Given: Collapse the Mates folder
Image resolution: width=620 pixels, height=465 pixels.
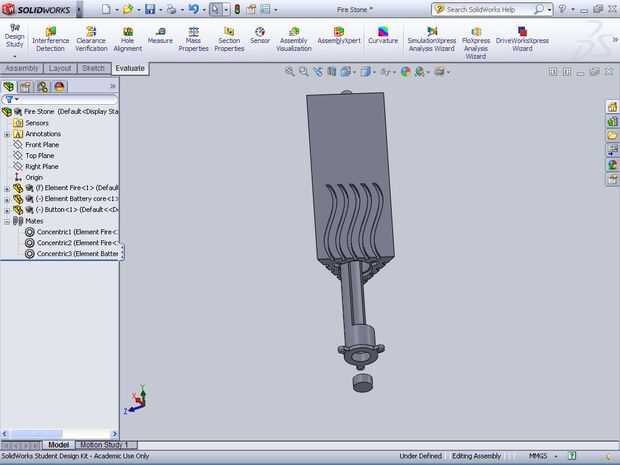Looking at the screenshot, I should pos(7,221).
